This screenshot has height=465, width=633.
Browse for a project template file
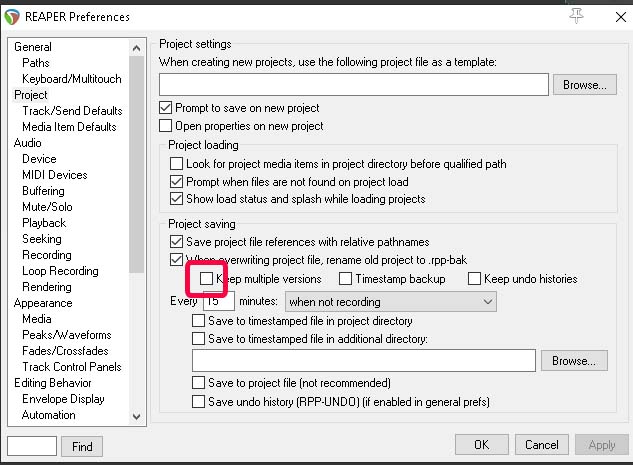[585, 84]
